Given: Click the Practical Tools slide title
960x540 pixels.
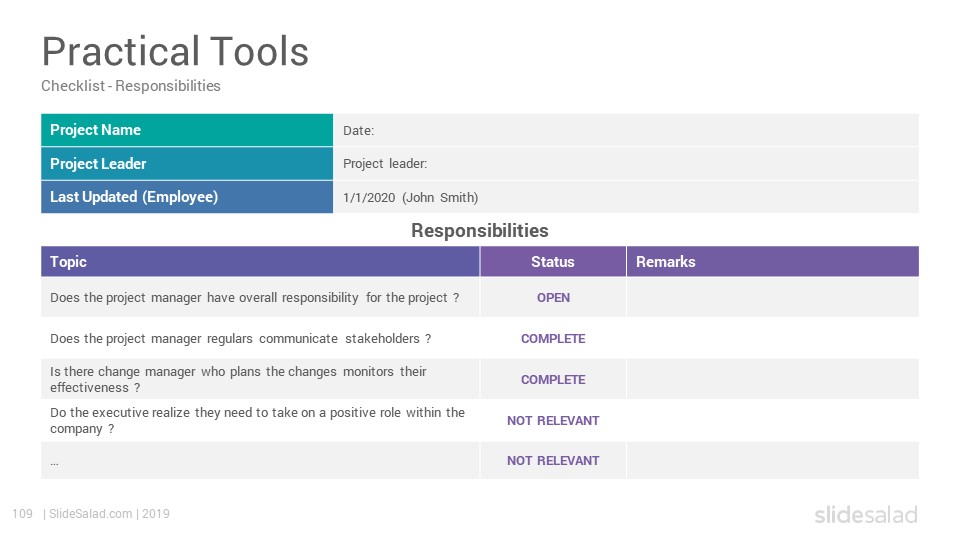Looking at the screenshot, I should click(175, 51).
